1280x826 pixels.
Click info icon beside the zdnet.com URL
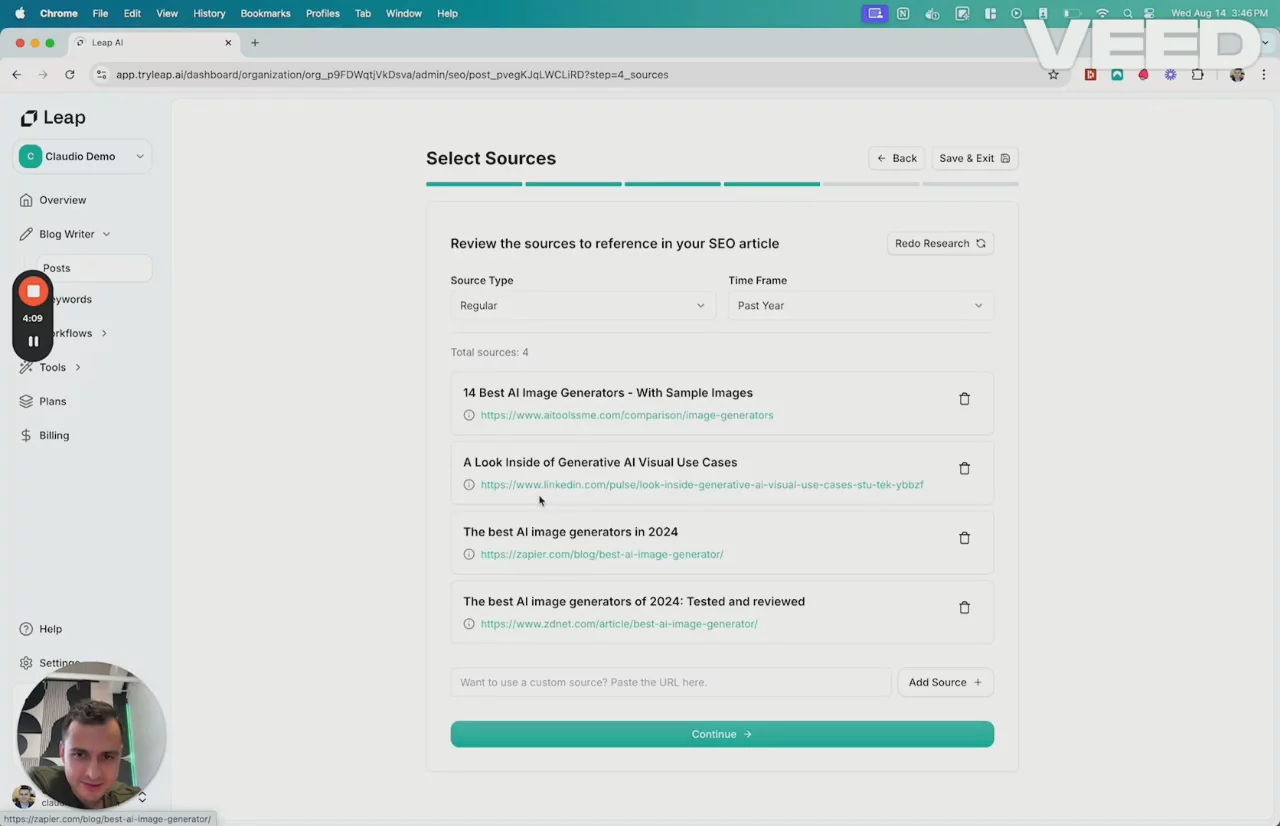(x=469, y=624)
